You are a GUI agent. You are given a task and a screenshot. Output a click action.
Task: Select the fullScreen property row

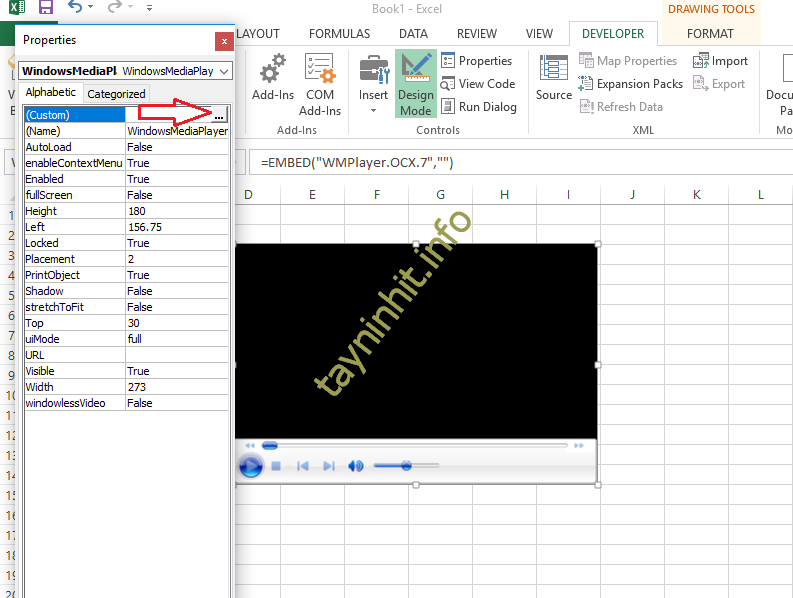click(75, 195)
